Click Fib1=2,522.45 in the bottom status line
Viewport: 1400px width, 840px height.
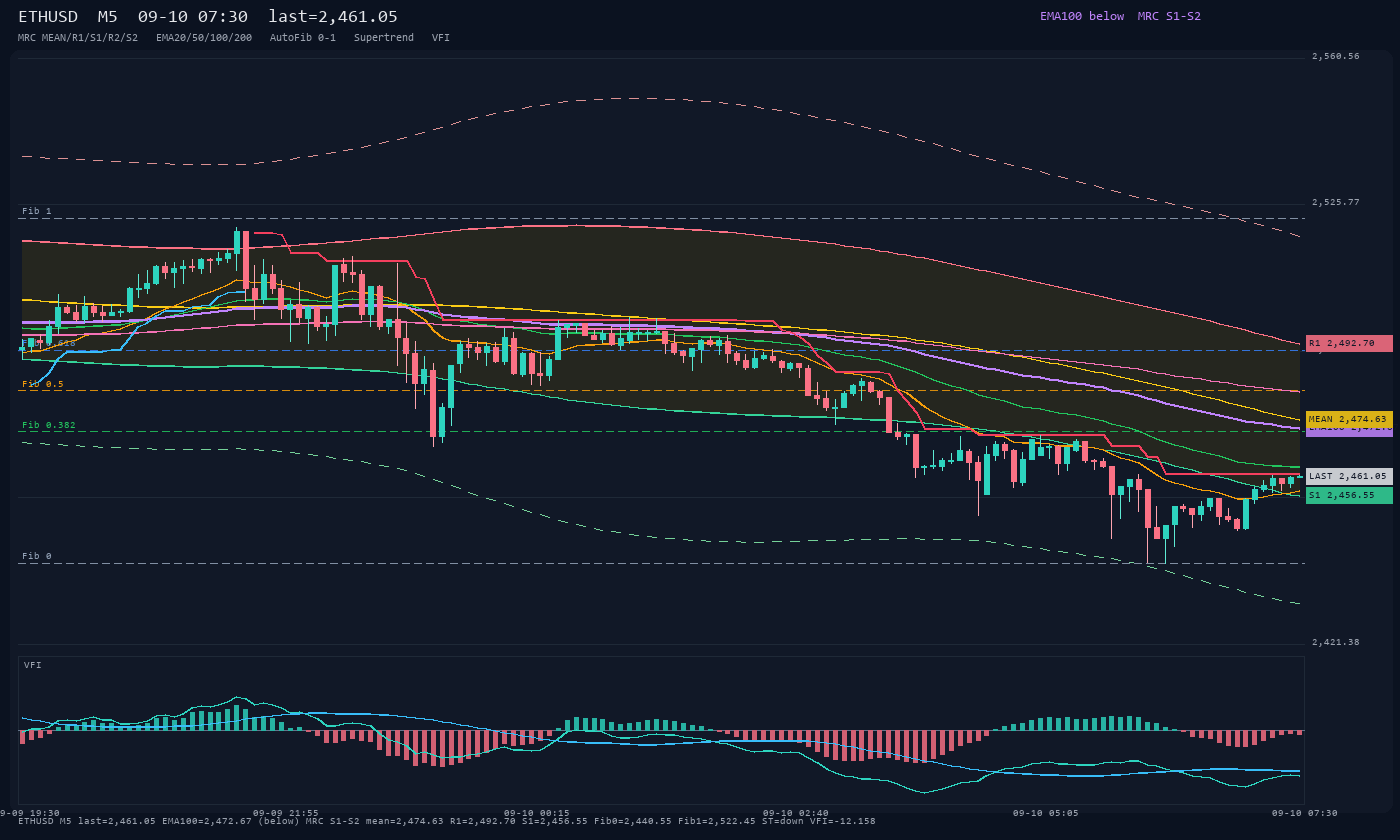717,821
